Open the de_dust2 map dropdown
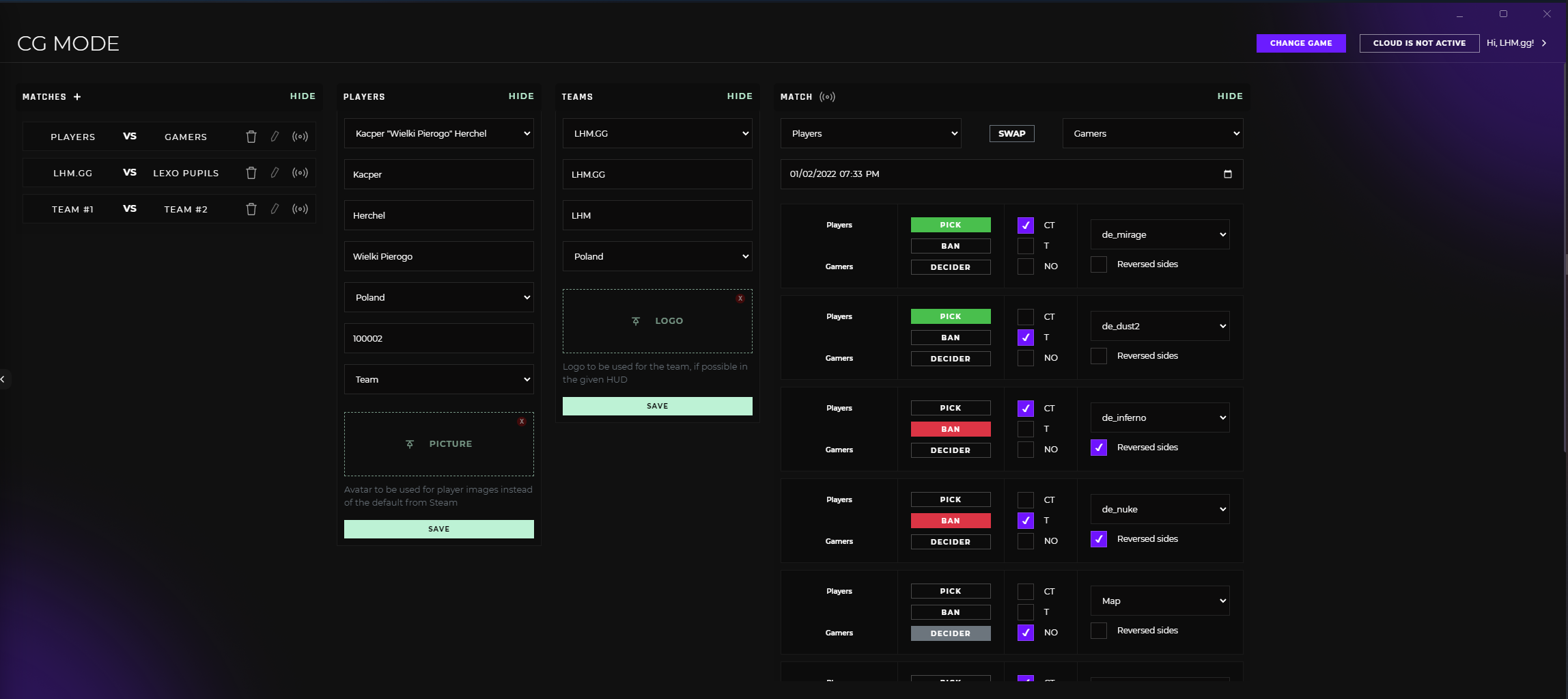The image size is (1568, 699). pyautogui.click(x=1160, y=326)
